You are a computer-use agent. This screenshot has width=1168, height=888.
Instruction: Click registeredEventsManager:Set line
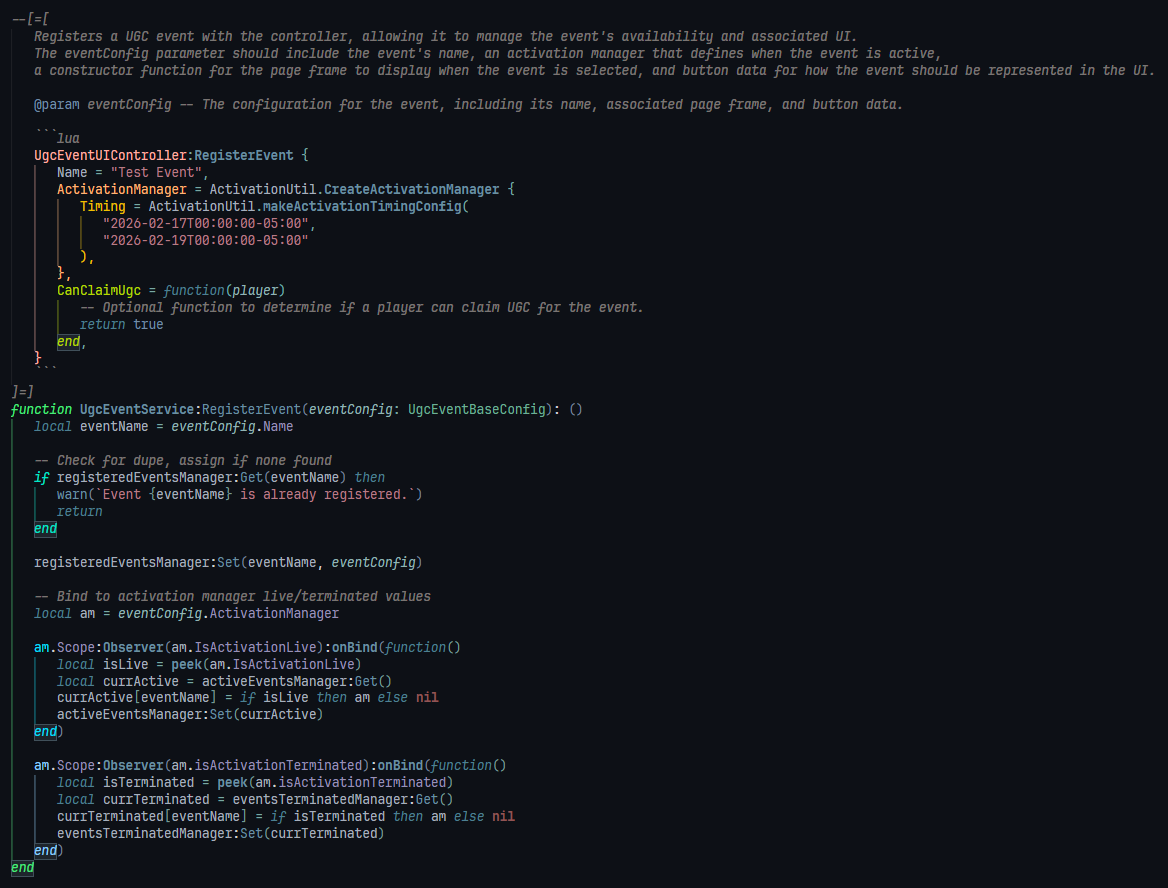tap(228, 562)
